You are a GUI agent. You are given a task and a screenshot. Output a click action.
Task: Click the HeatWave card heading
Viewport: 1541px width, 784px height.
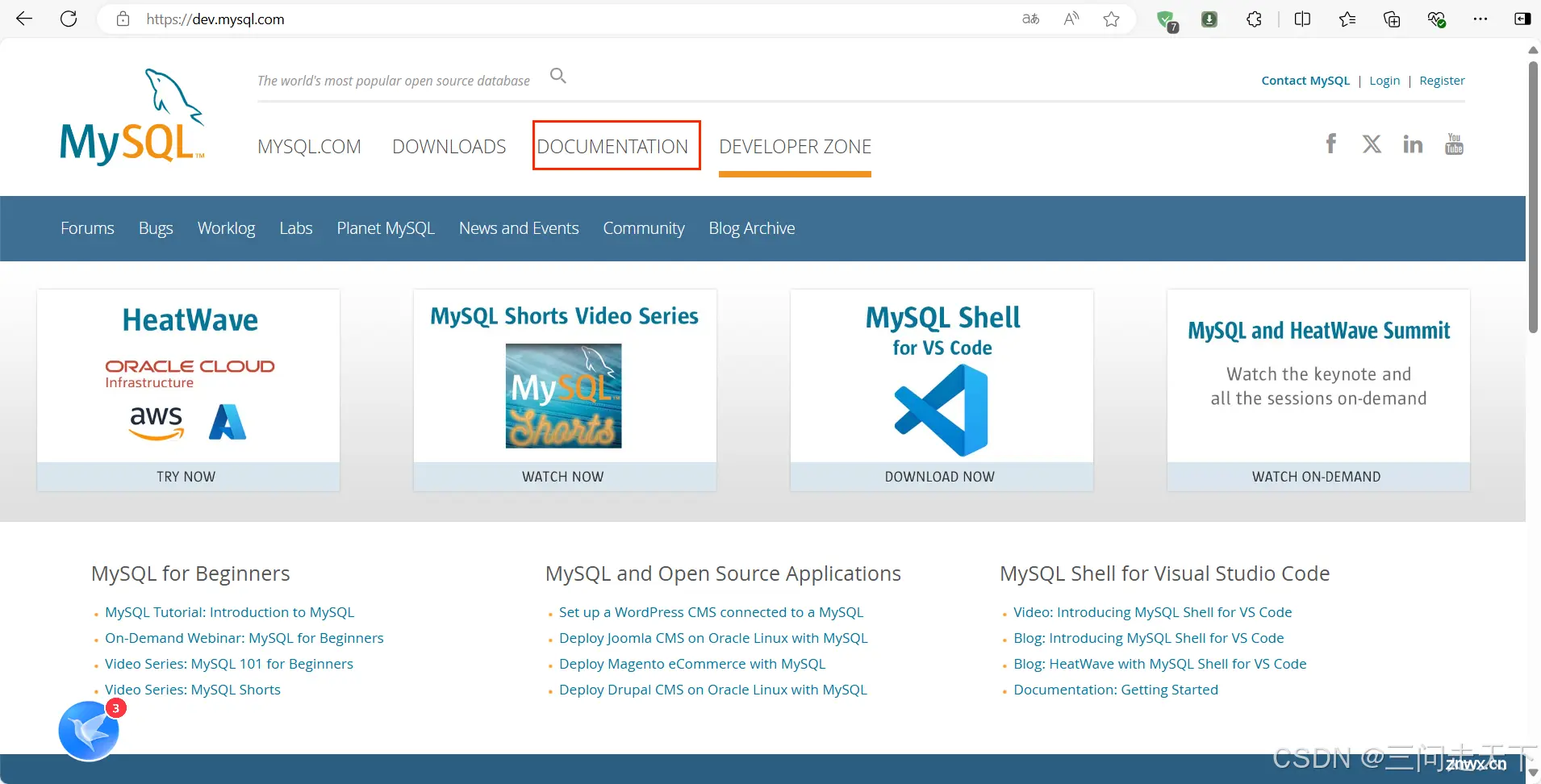(x=190, y=320)
